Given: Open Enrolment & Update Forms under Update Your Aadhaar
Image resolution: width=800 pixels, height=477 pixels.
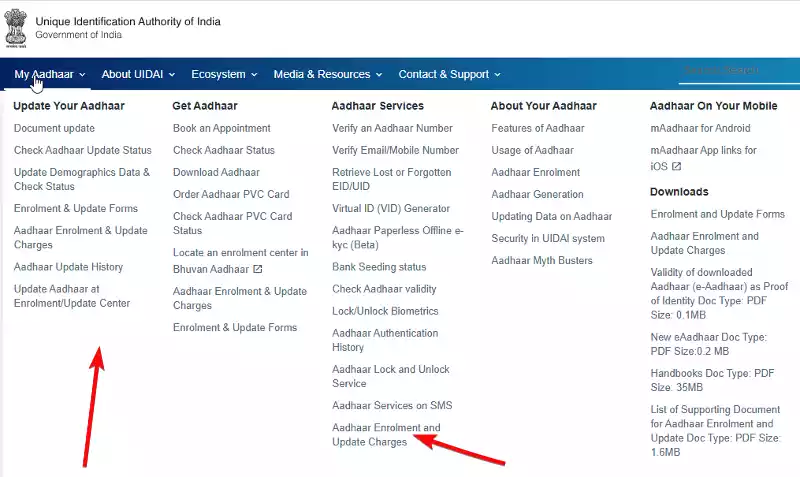Looking at the screenshot, I should click(x=76, y=208).
